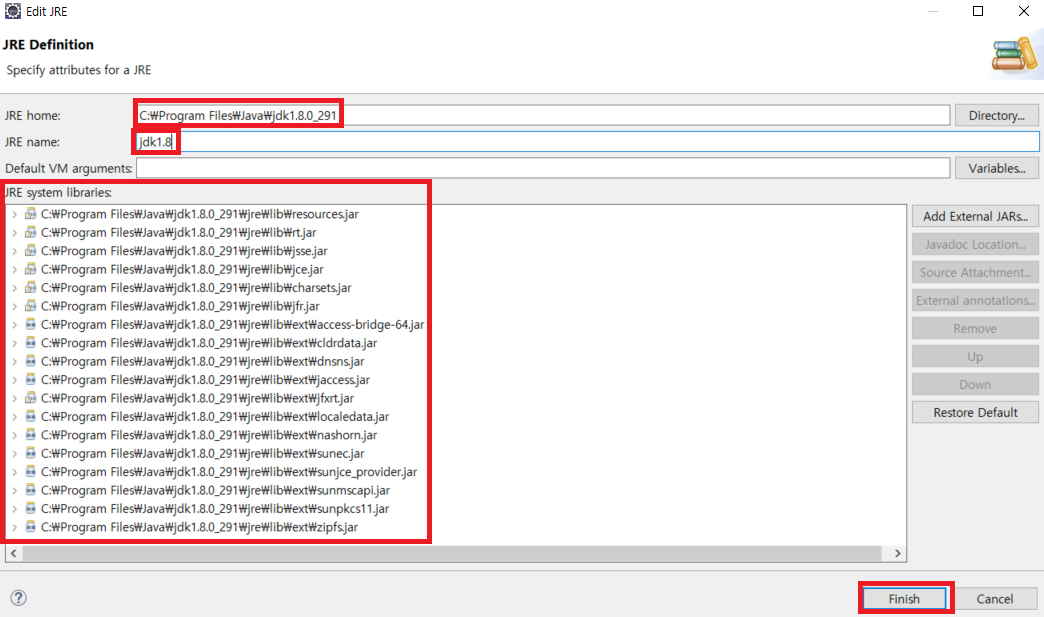
Task: Open the help question mark icon
Action: (x=19, y=598)
